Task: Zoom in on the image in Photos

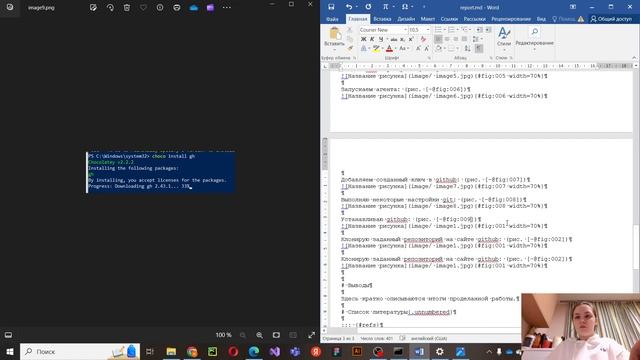Action: 260,335
